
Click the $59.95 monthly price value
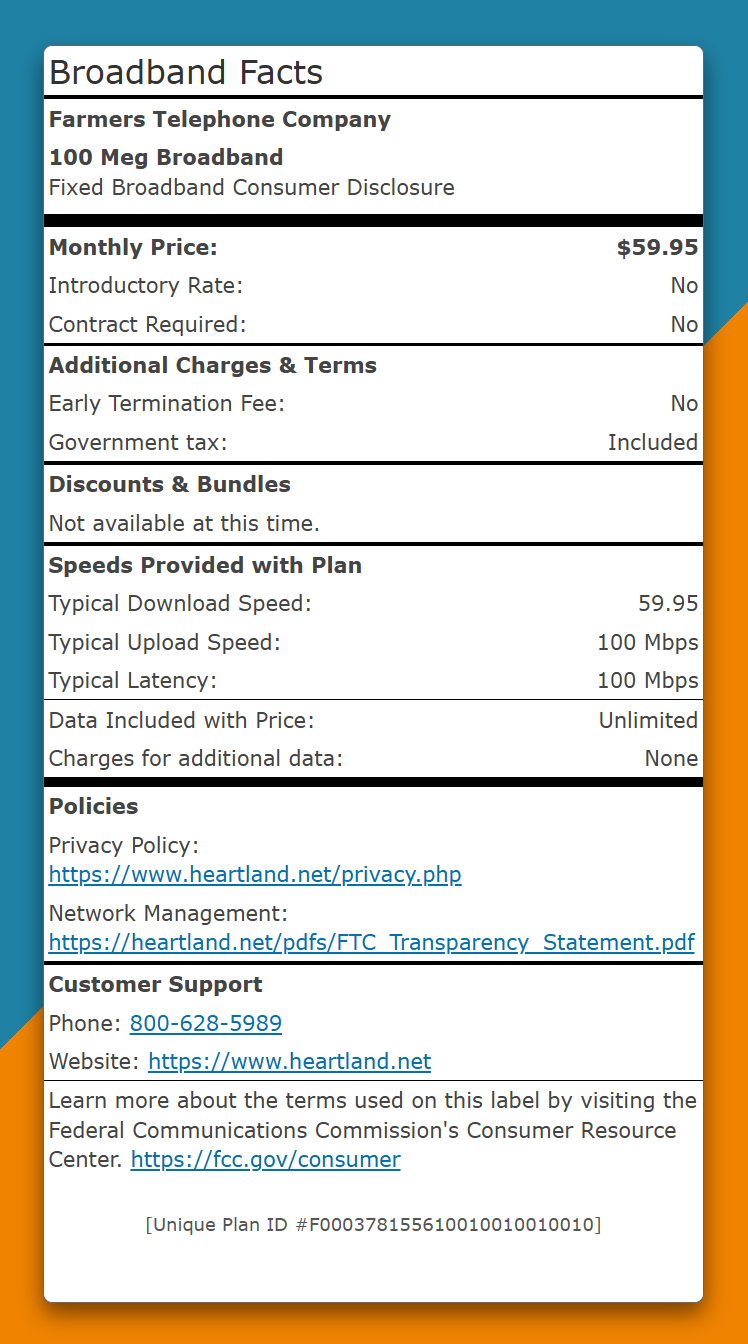[657, 247]
